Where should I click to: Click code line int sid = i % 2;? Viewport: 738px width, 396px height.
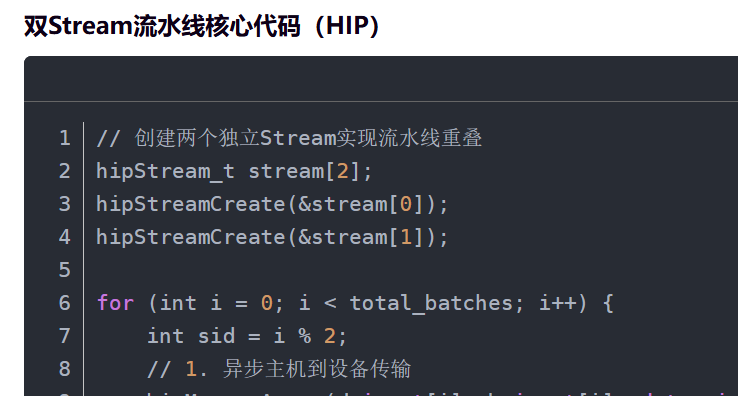tap(248, 336)
